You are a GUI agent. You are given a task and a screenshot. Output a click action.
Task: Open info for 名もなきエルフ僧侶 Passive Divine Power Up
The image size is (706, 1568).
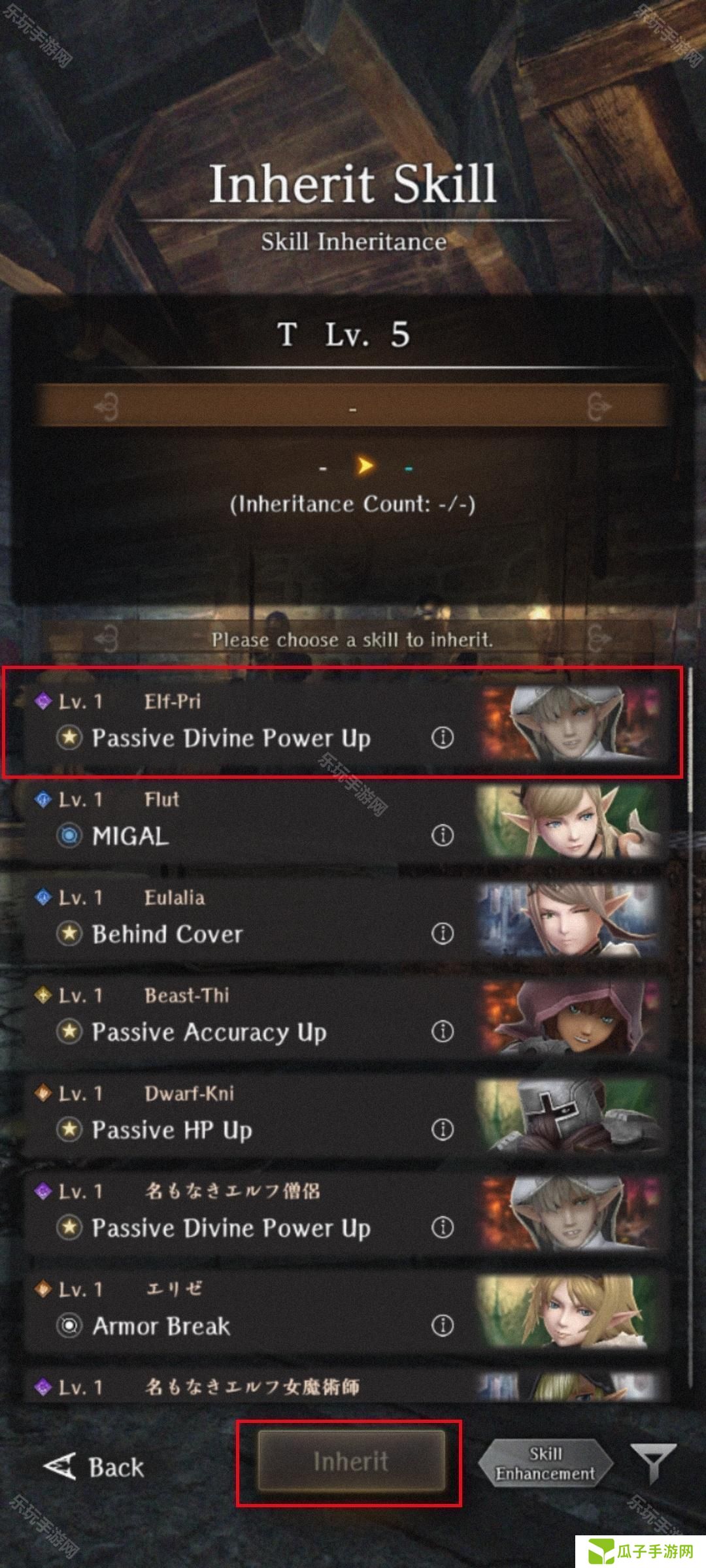point(443,1227)
